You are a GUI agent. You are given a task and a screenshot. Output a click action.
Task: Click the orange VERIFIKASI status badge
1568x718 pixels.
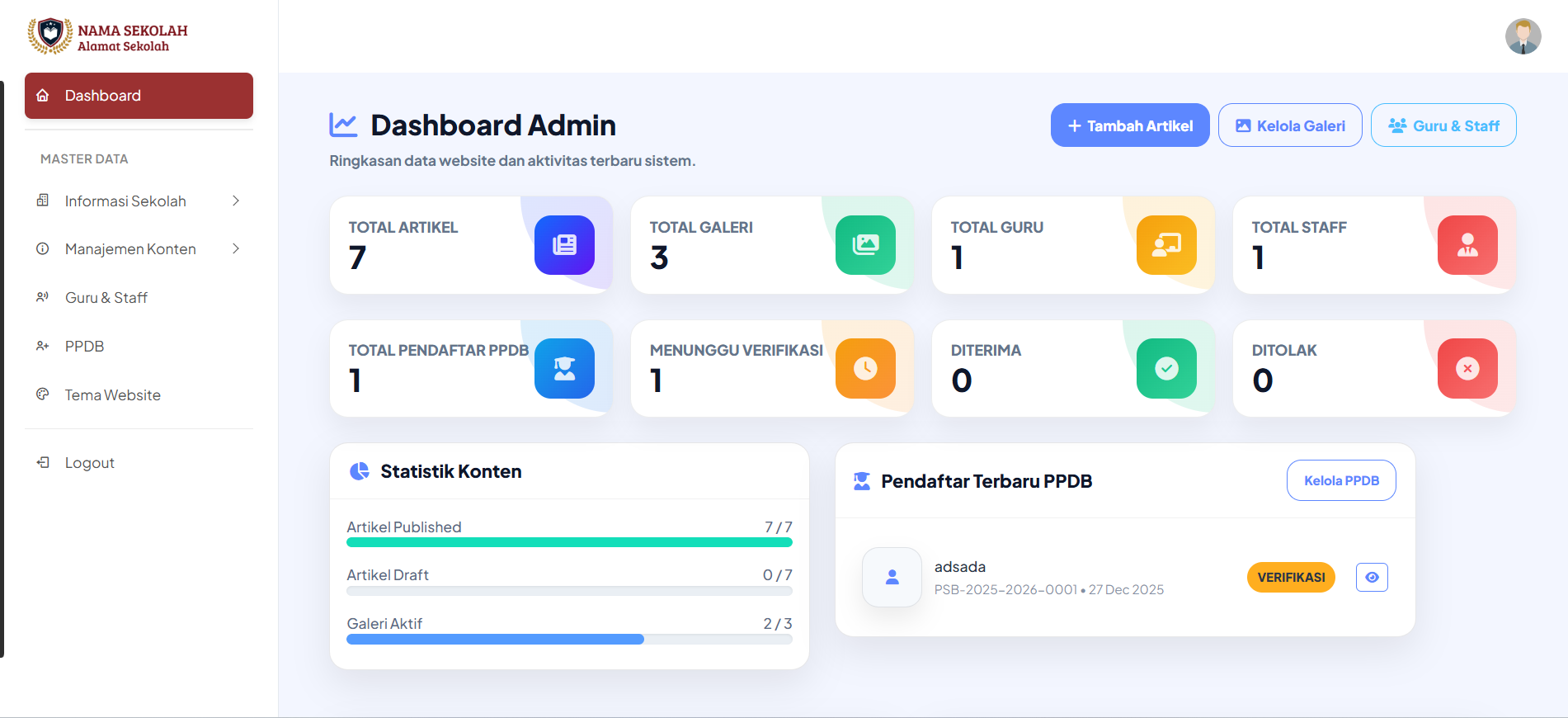(1291, 578)
